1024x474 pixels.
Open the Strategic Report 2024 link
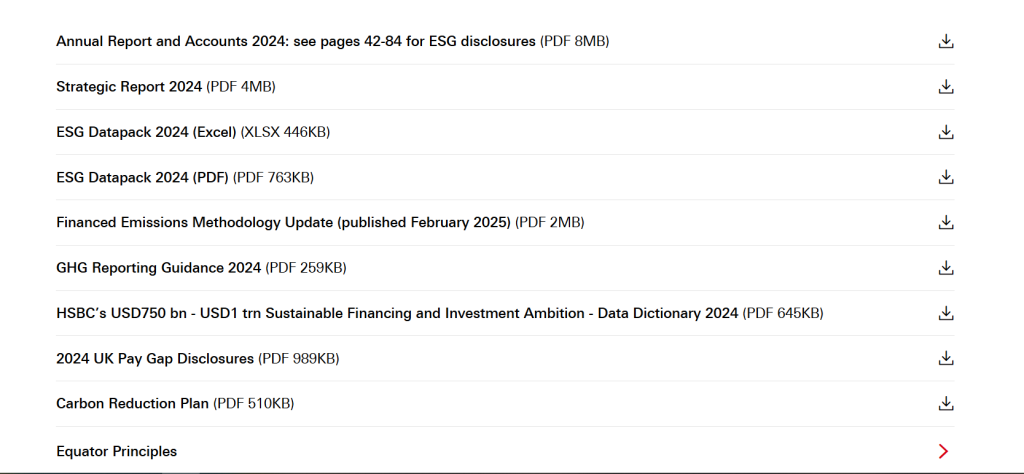pos(130,87)
